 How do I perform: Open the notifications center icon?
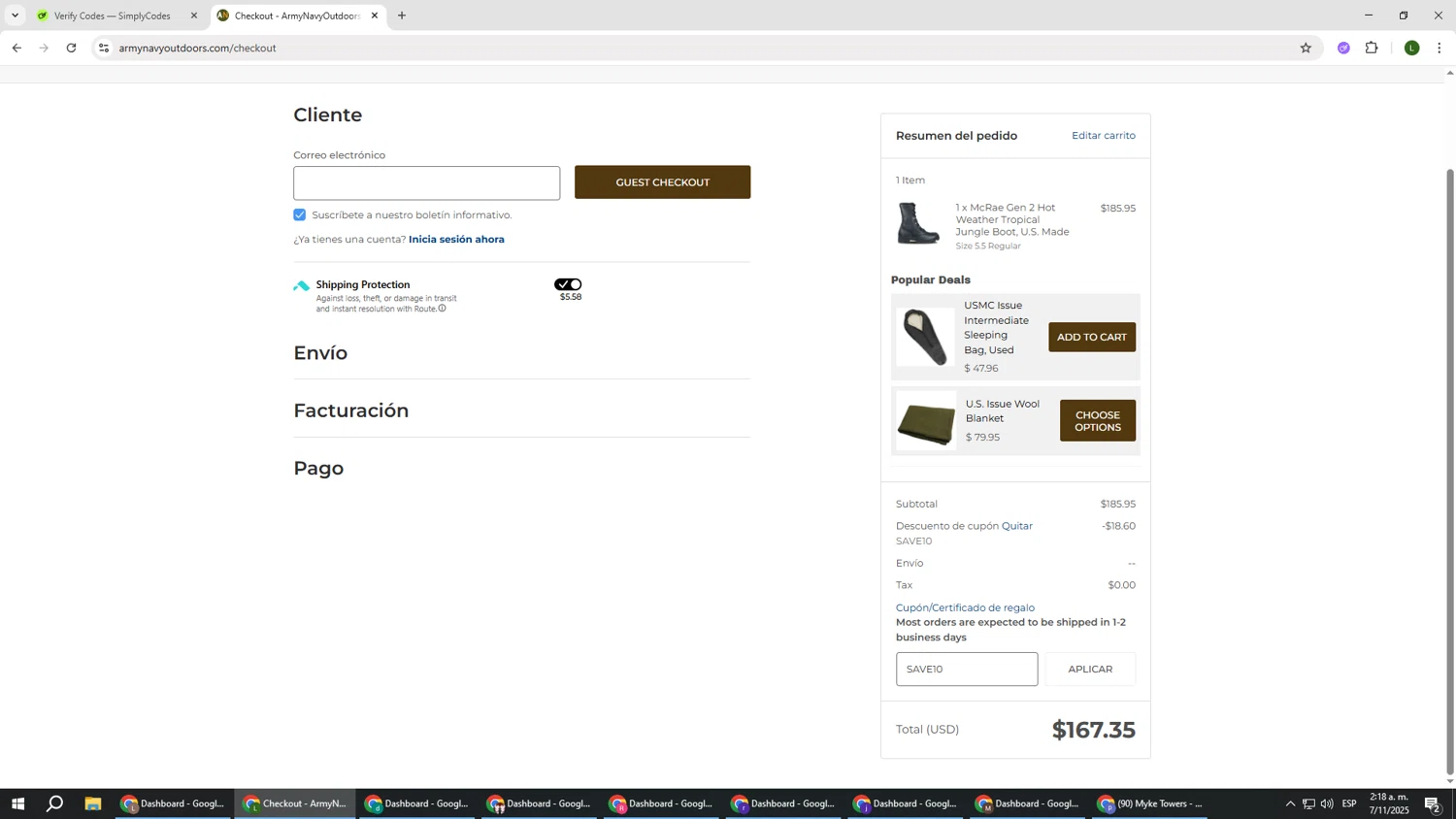coord(1433,803)
